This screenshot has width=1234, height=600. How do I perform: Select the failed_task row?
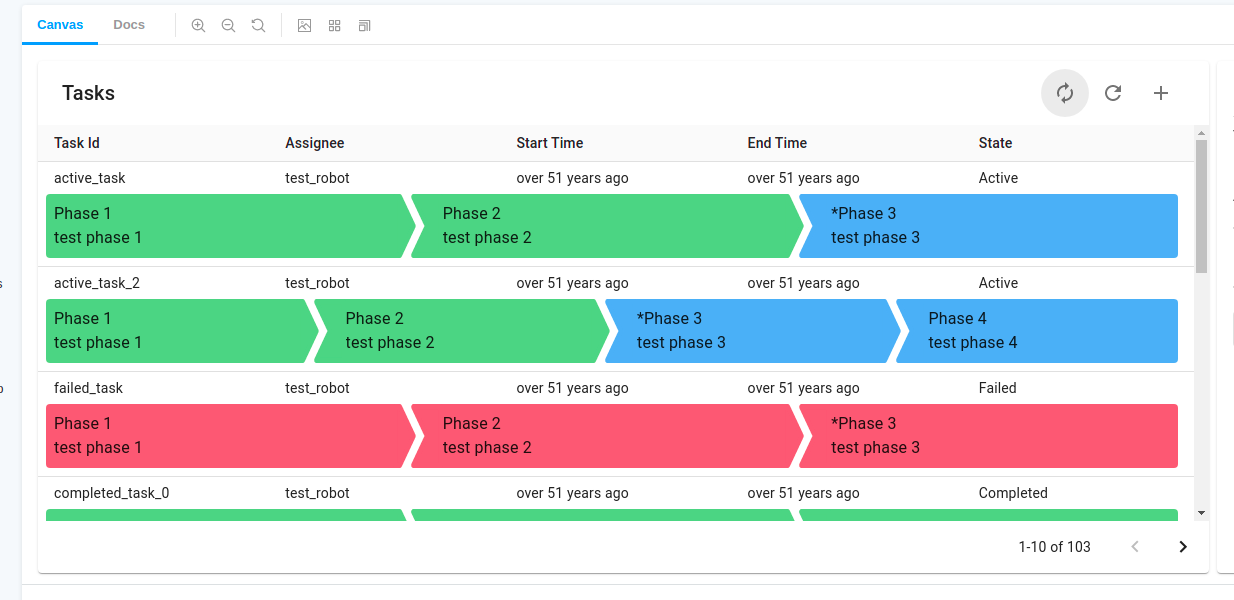click(x=85, y=388)
